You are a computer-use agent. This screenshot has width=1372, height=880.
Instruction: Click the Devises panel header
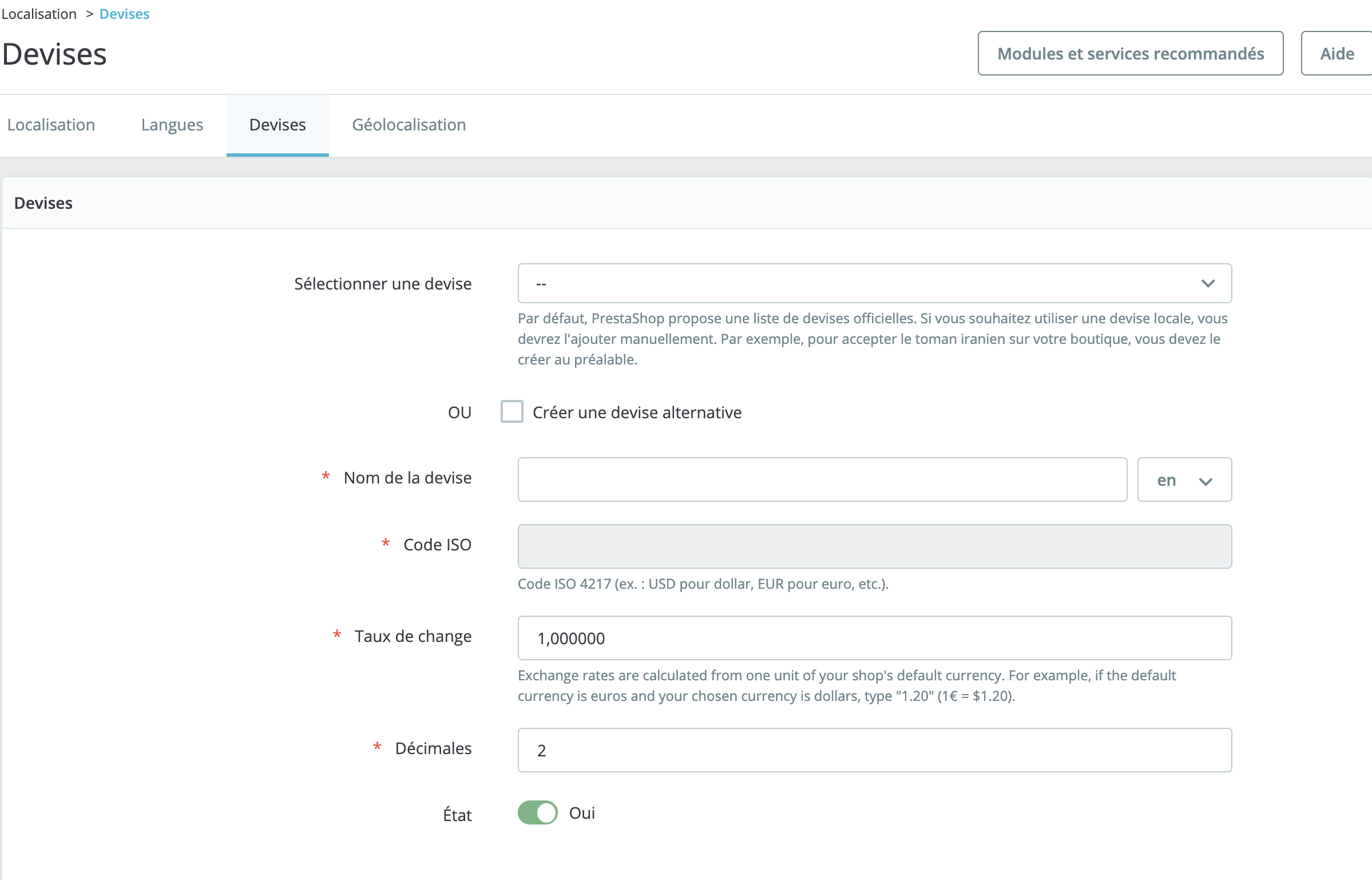687,203
